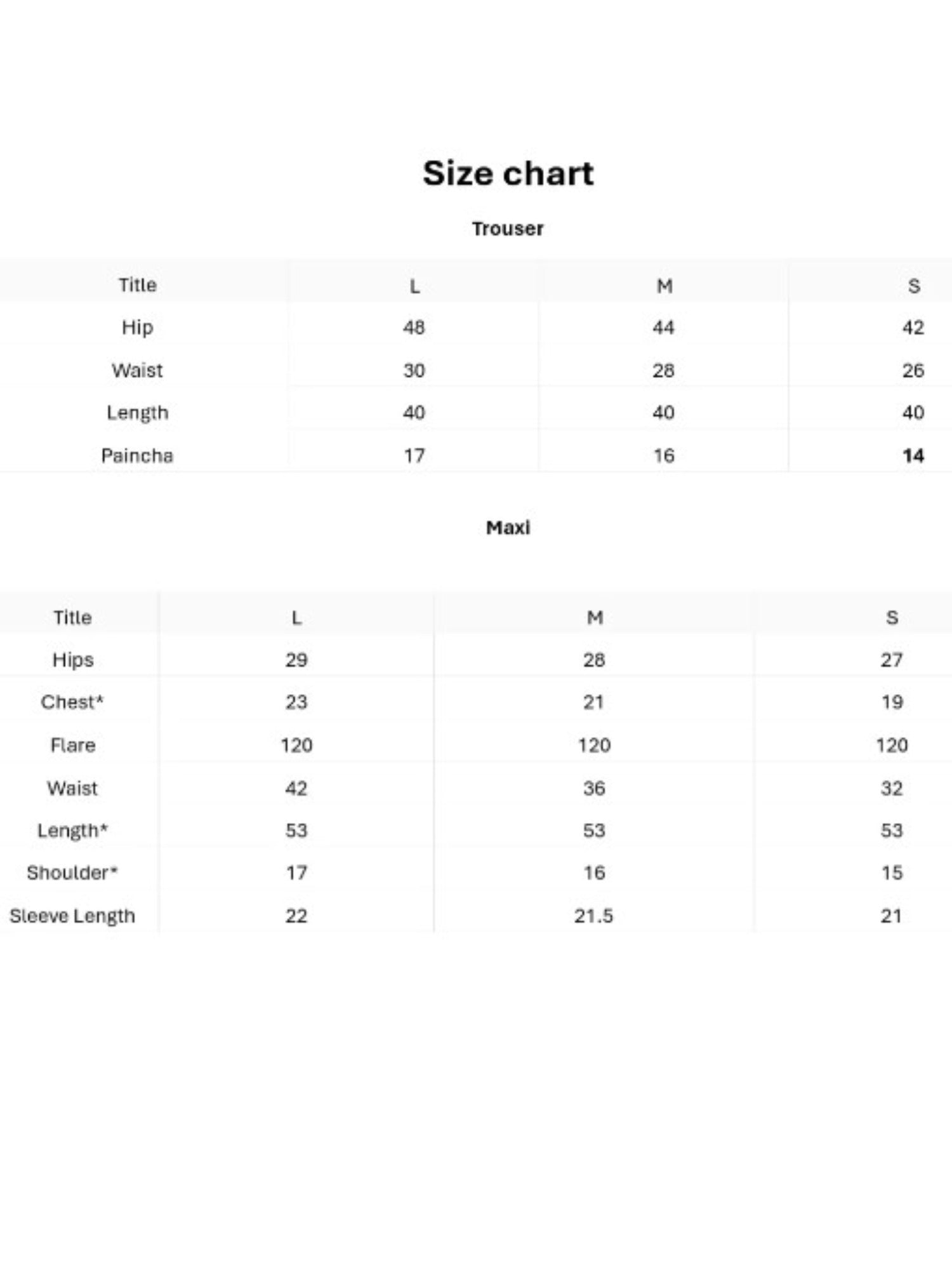Select the Paincha row label
Image resolution: width=952 pixels, height=1270 pixels.
point(137,455)
